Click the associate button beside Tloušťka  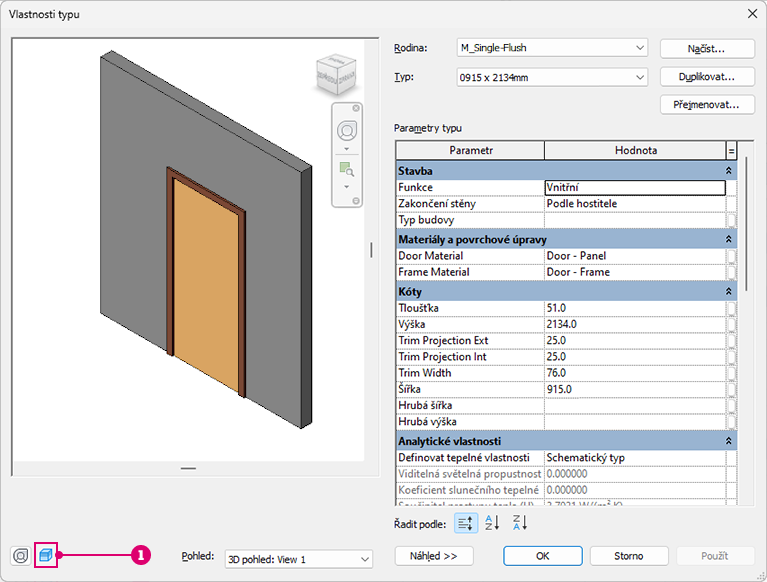click(731, 308)
